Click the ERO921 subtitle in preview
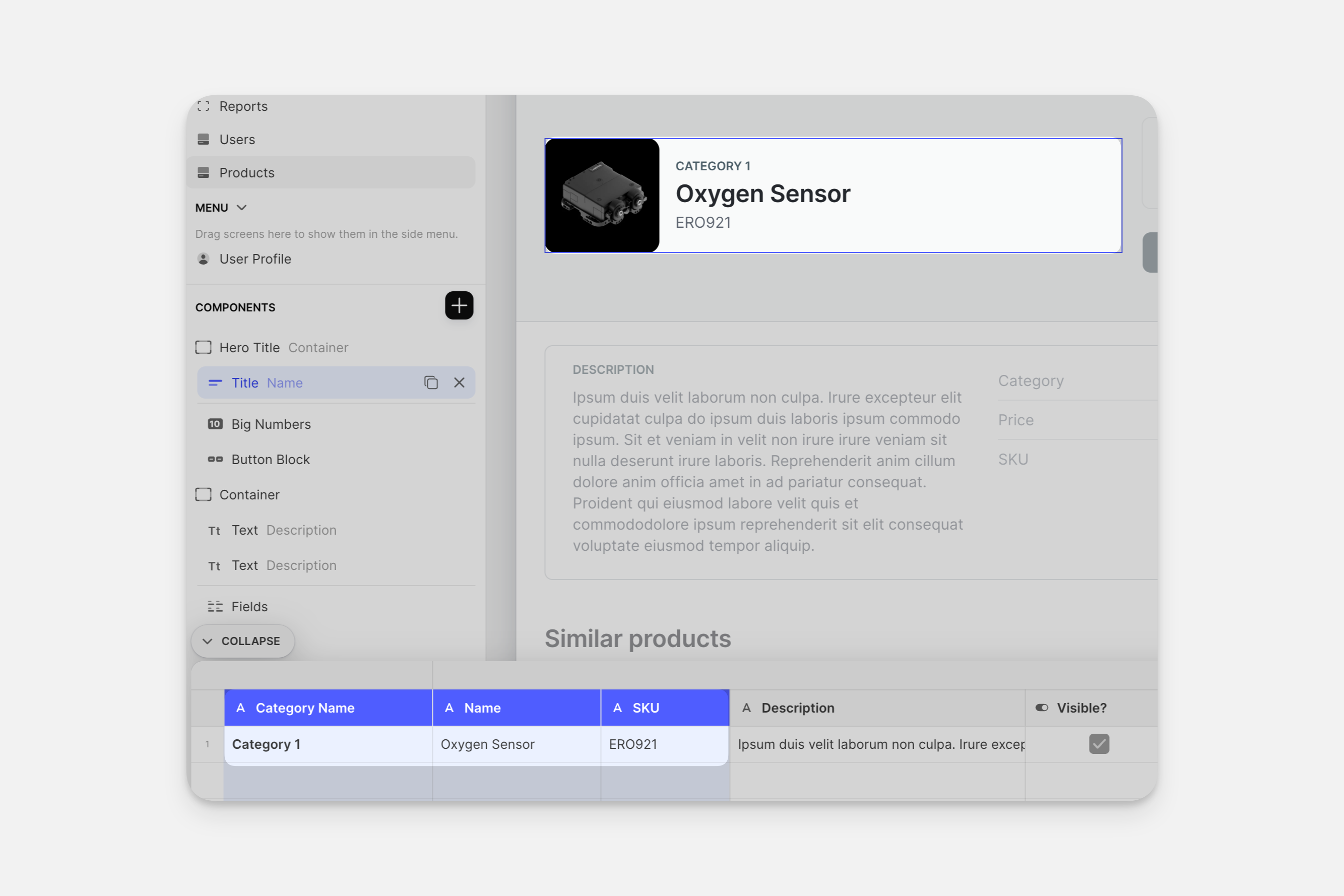The image size is (1344, 896). 703,222
